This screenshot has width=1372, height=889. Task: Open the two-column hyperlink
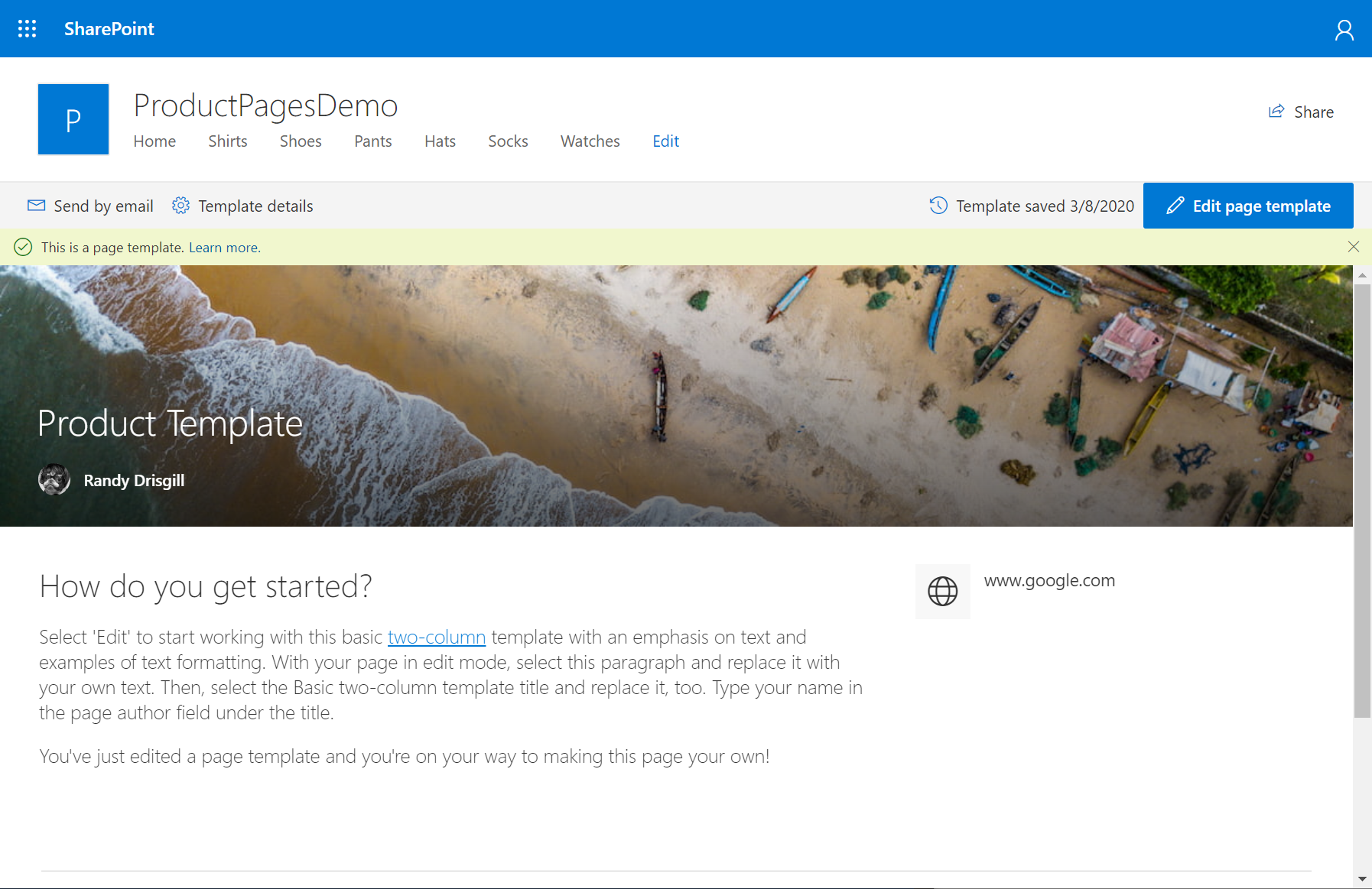coord(437,637)
